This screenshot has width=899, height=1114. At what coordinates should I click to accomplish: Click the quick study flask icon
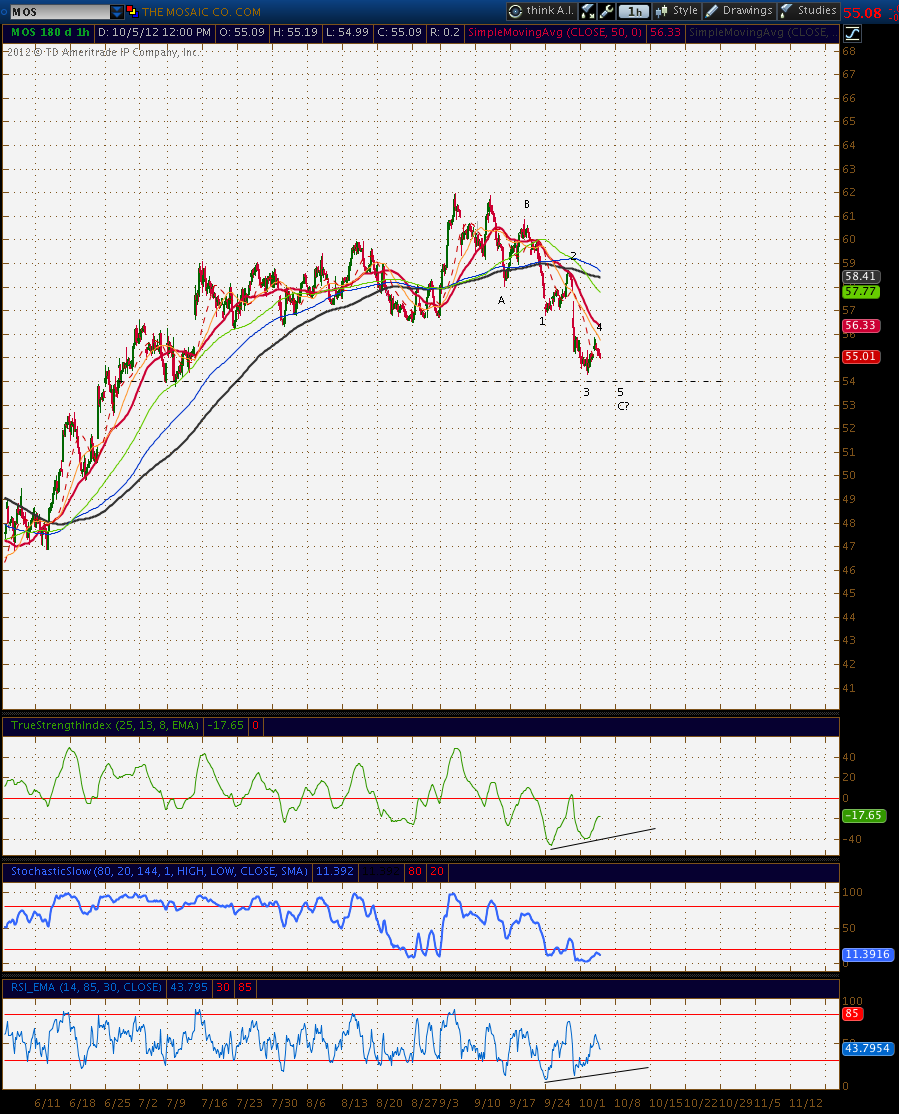[x=587, y=11]
